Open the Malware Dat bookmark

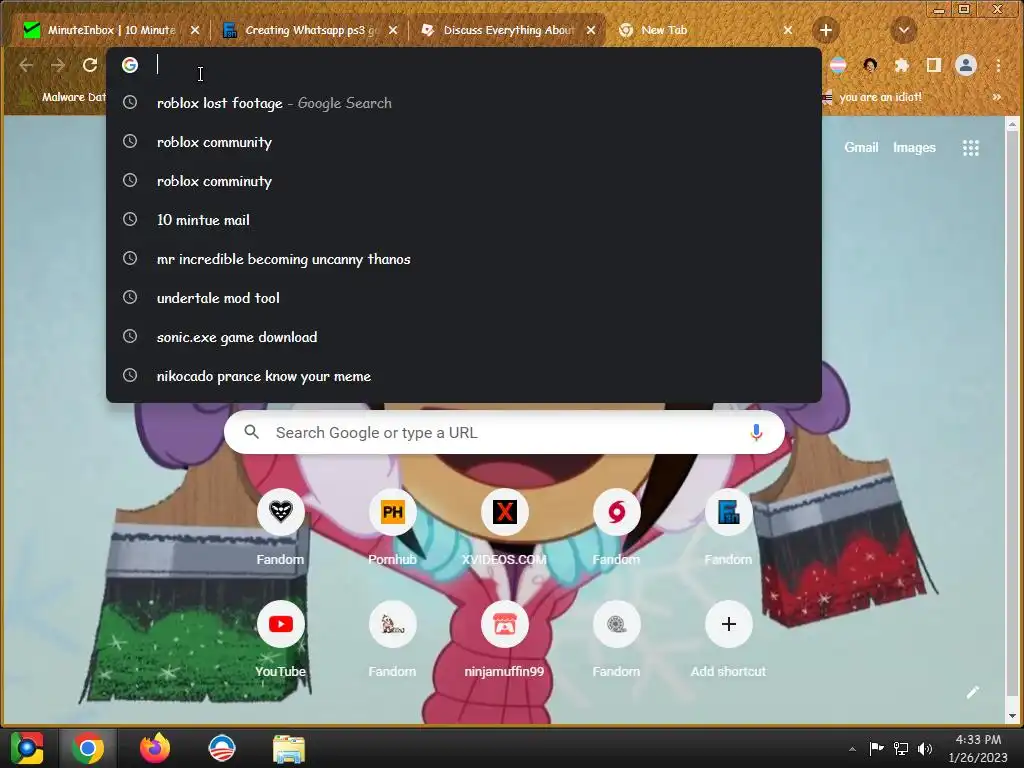click(64, 97)
